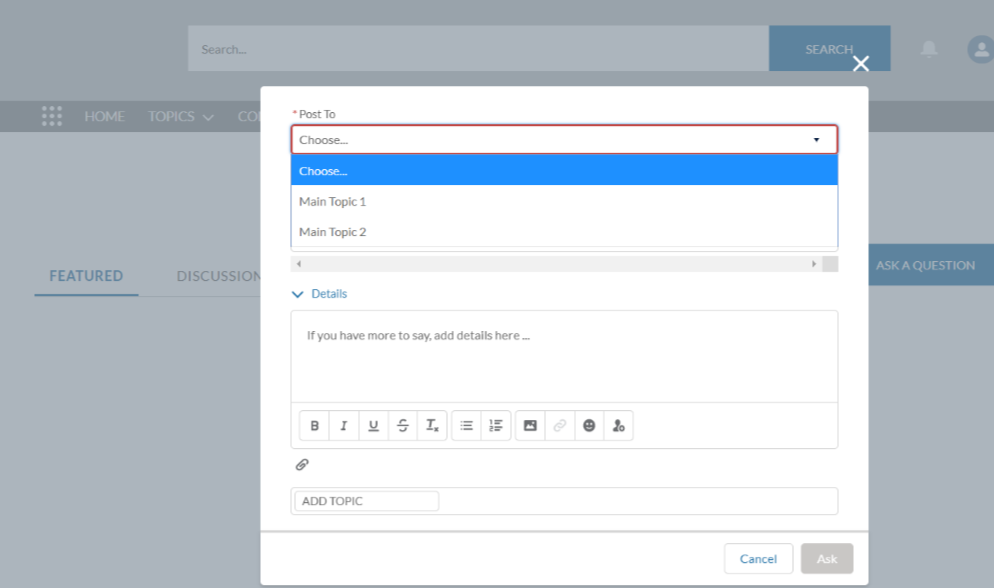994x588 pixels.
Task: Insert a bulleted list
Action: (x=466, y=426)
